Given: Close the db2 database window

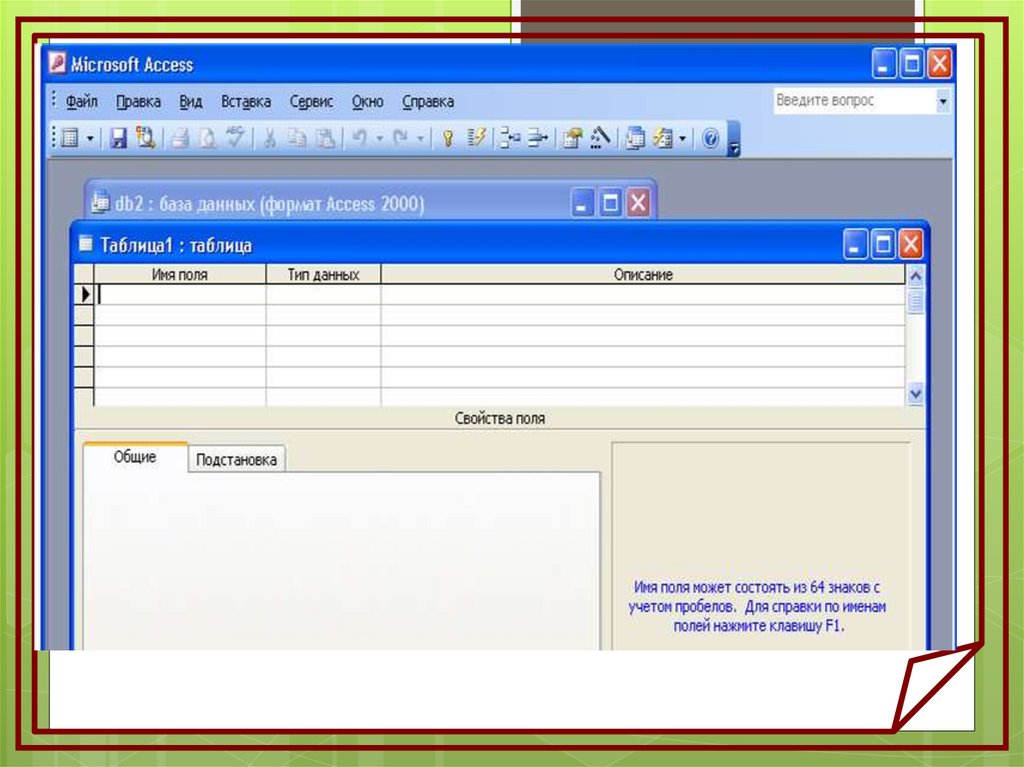Looking at the screenshot, I should tap(638, 203).
